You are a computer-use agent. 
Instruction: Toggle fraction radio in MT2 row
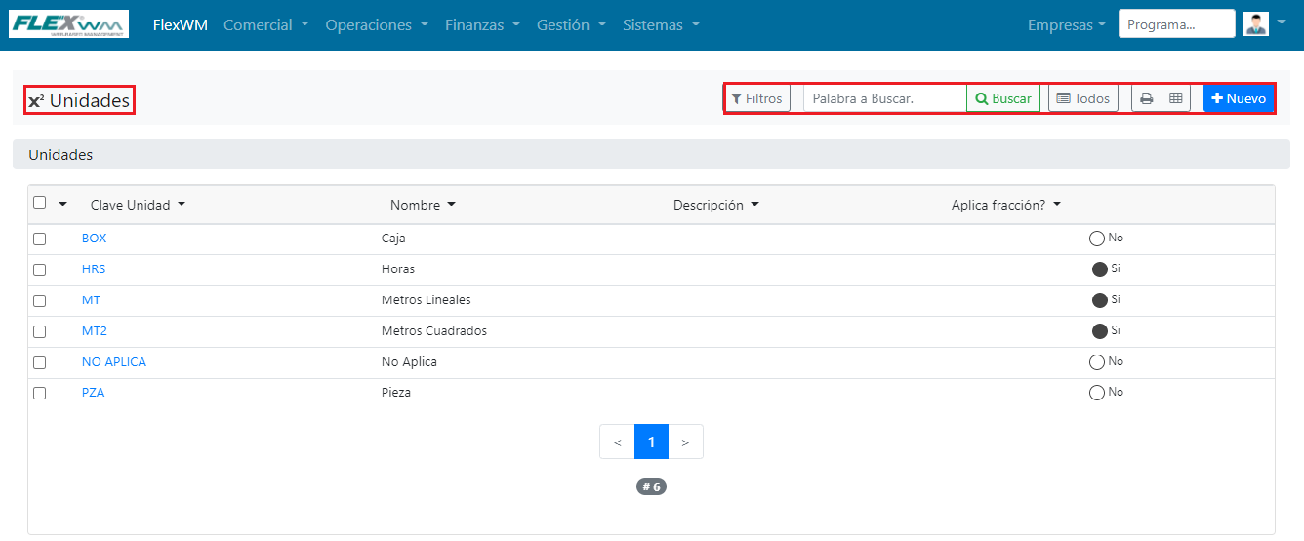1100,332
